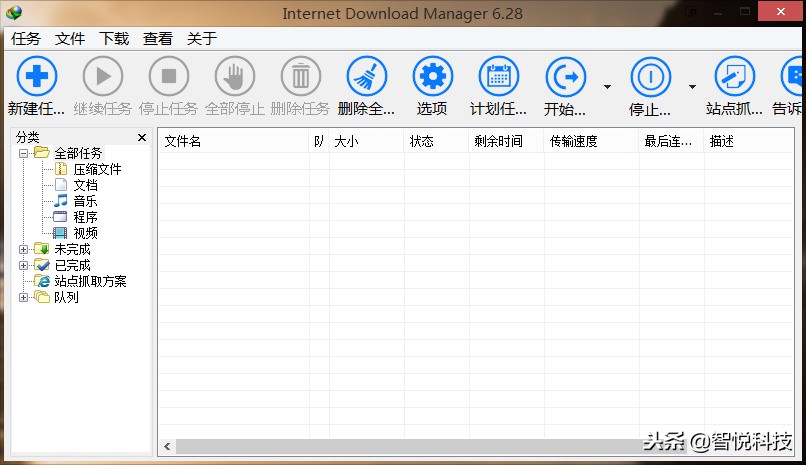This screenshot has height=465, width=806.
Task: Open the 任务 menu
Action: 26,39
